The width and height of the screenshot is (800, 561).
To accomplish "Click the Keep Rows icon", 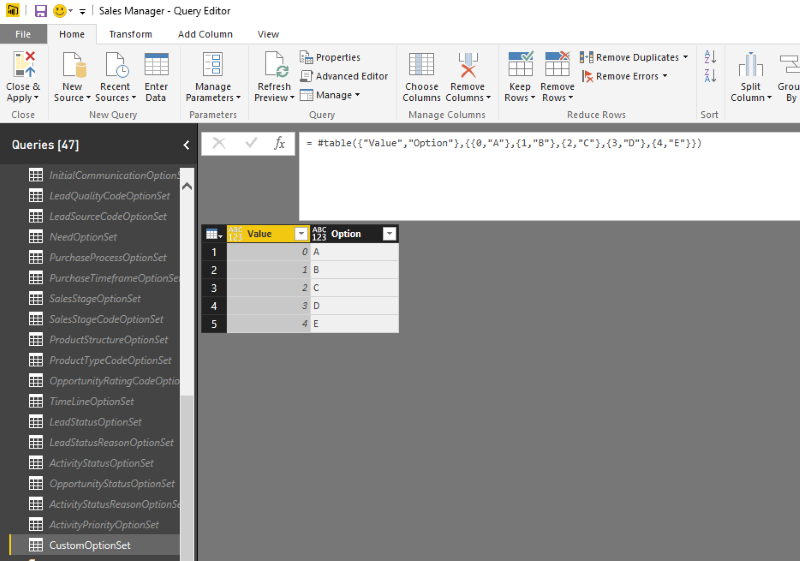I will 520,64.
